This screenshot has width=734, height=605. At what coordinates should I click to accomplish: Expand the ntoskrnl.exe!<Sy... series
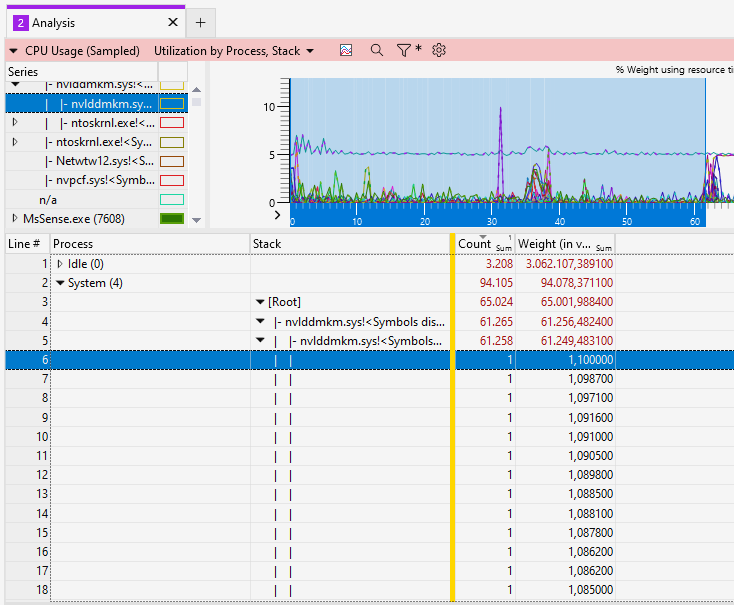click(15, 141)
